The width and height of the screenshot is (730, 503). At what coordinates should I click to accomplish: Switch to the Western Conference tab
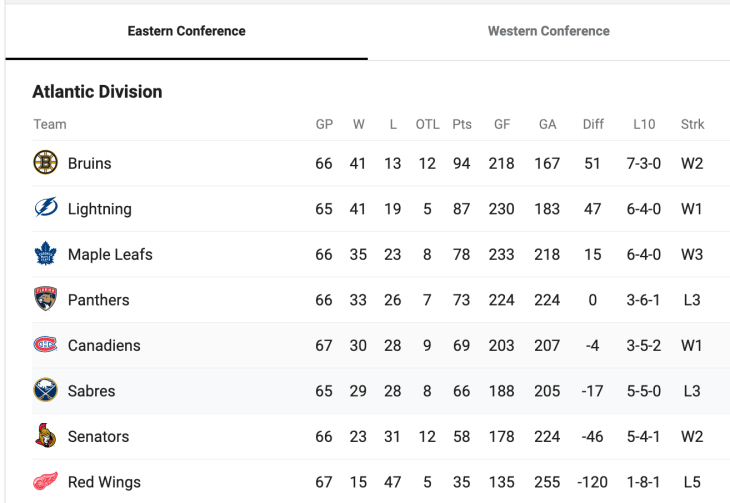pyautogui.click(x=548, y=31)
